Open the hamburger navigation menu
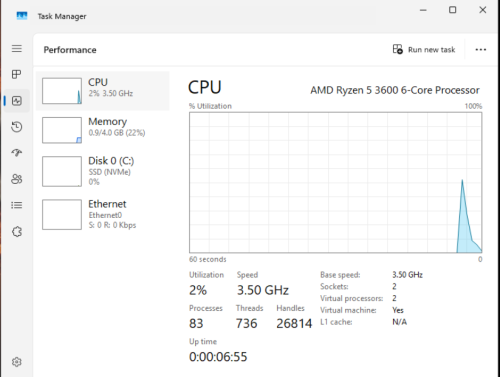Image resolution: width=500 pixels, height=377 pixels. pyautogui.click(x=17, y=49)
